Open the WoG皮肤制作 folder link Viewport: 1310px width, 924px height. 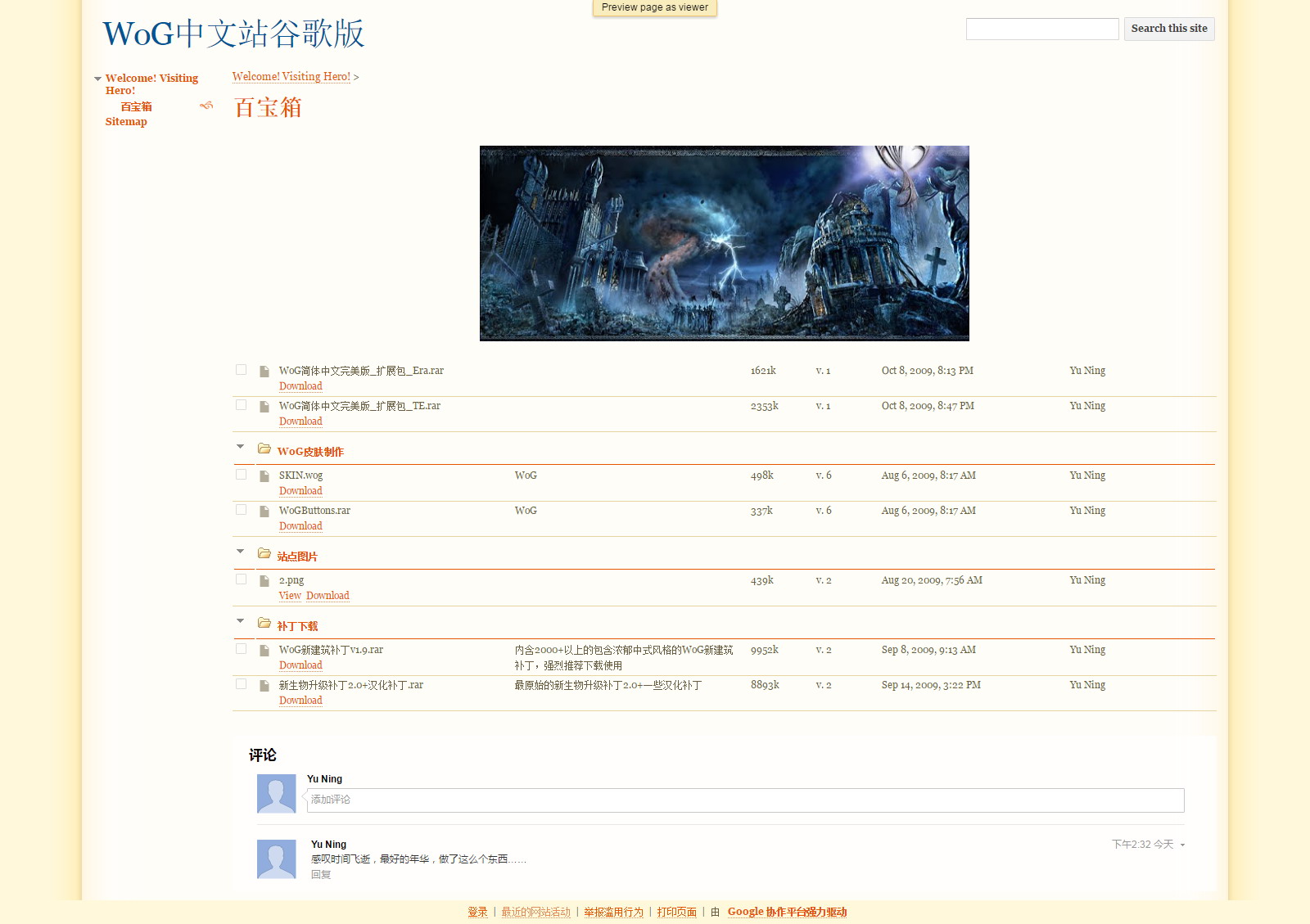pos(310,452)
